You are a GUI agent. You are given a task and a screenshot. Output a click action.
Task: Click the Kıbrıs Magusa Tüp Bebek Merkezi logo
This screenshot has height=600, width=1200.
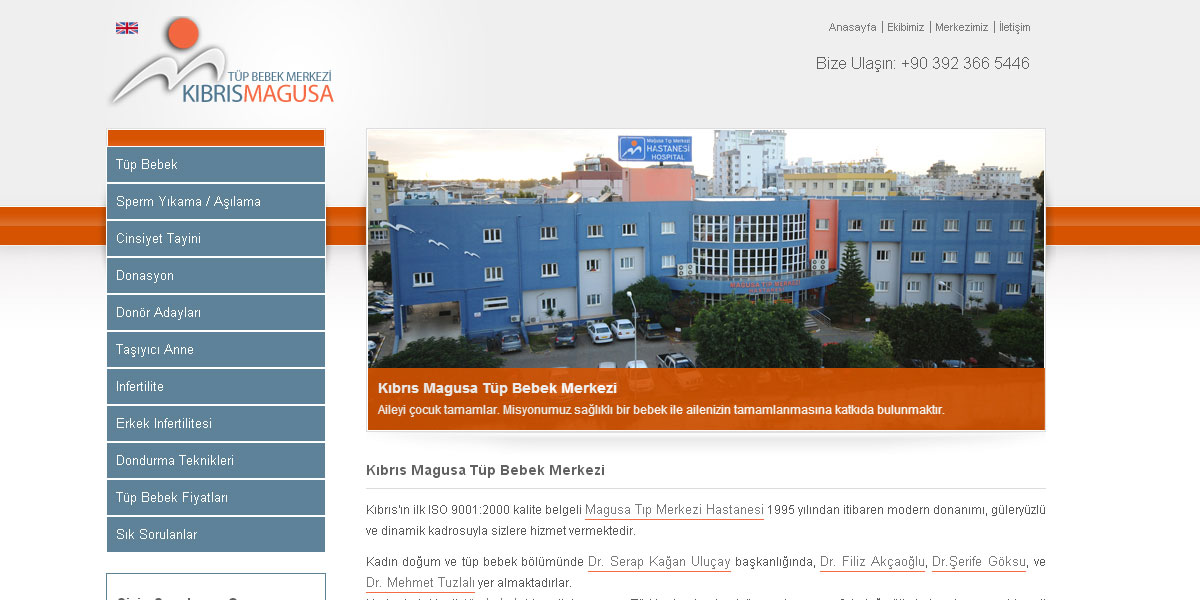221,62
